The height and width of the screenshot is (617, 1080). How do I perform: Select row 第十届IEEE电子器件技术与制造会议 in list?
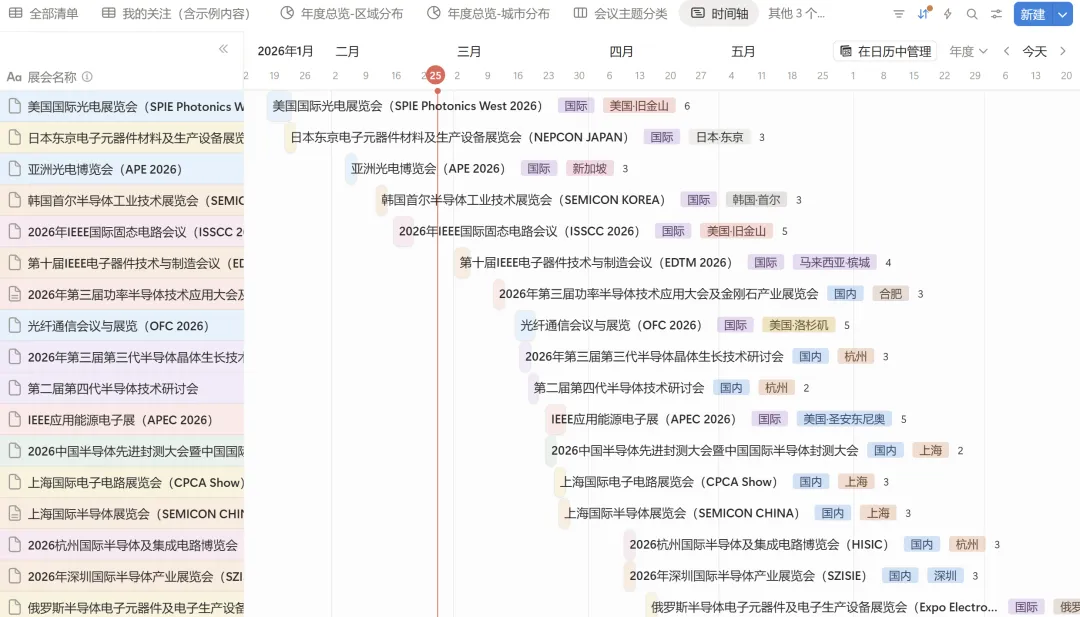coord(122,263)
